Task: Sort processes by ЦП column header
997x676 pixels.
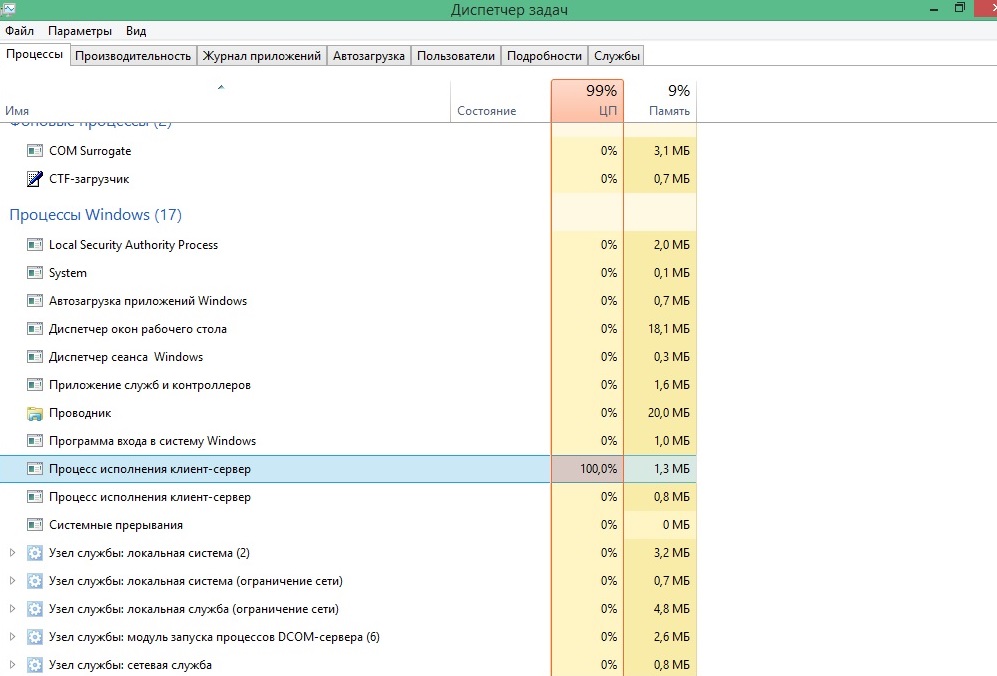Action: (587, 101)
